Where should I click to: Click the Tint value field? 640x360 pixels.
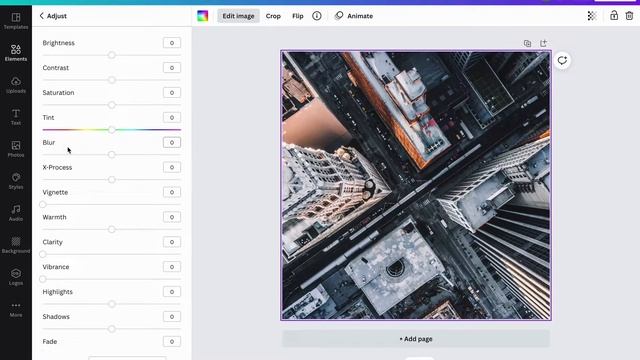(x=172, y=118)
